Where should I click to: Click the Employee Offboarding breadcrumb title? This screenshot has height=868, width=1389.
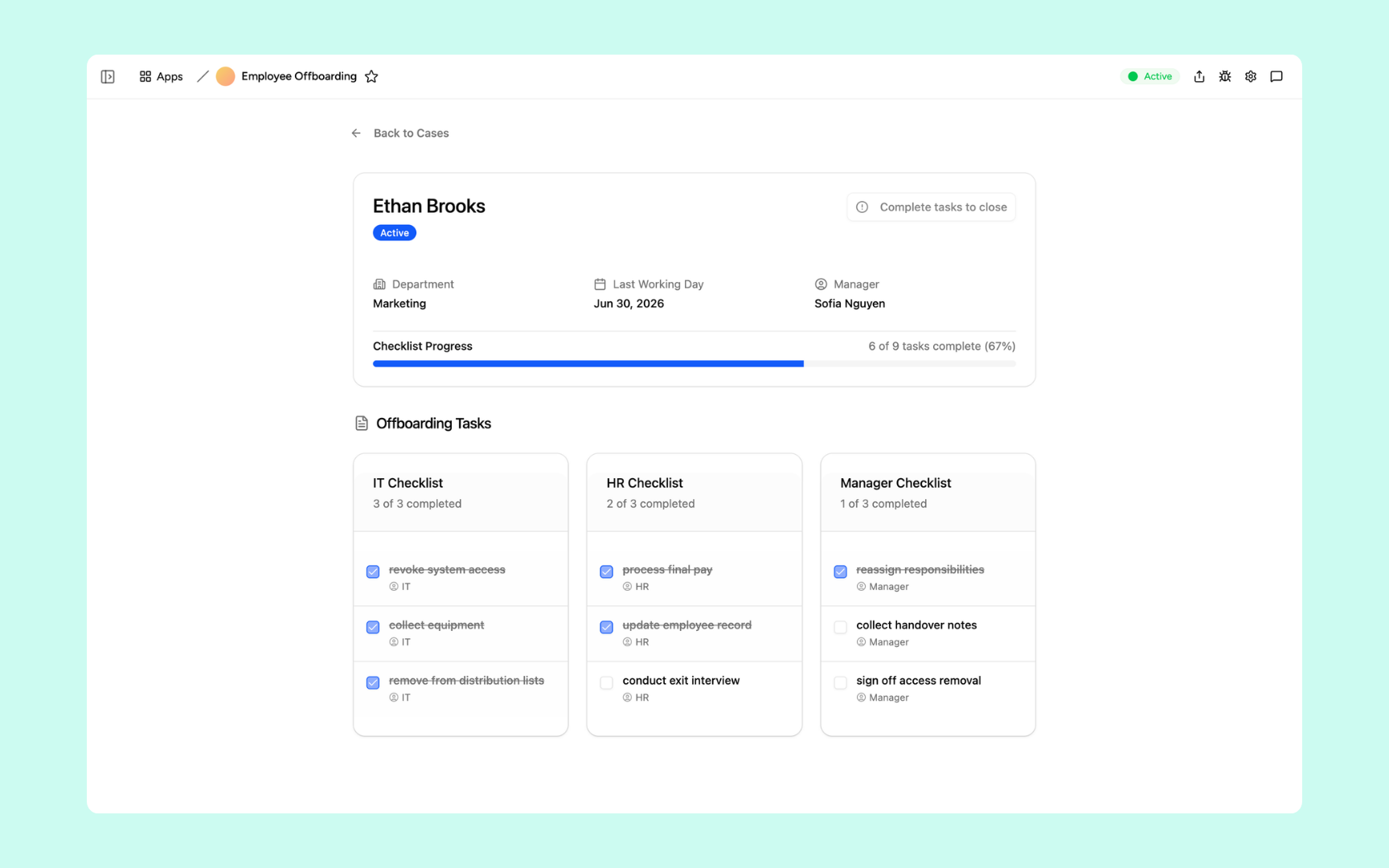(x=299, y=76)
